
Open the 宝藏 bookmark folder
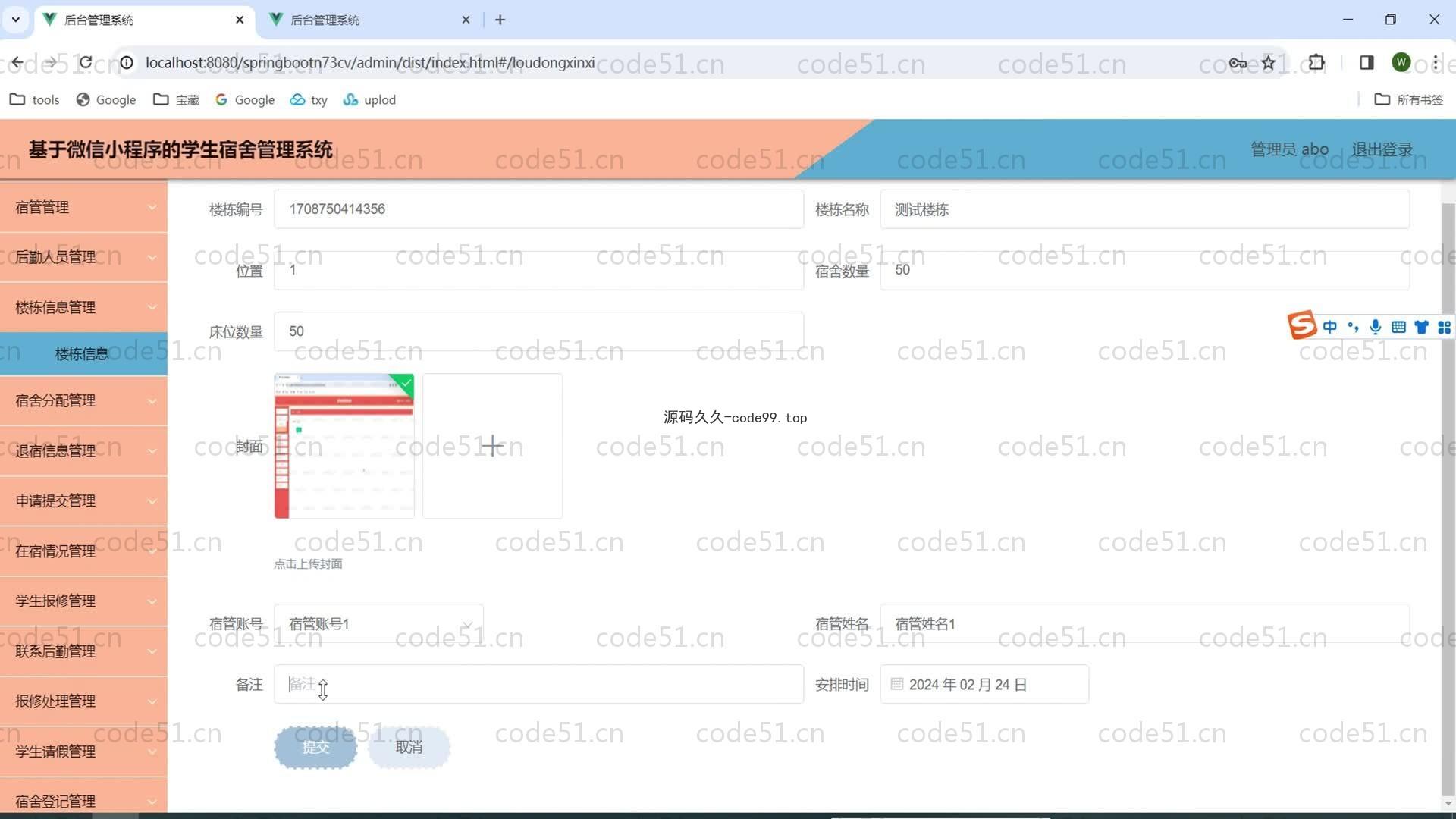pos(176,99)
